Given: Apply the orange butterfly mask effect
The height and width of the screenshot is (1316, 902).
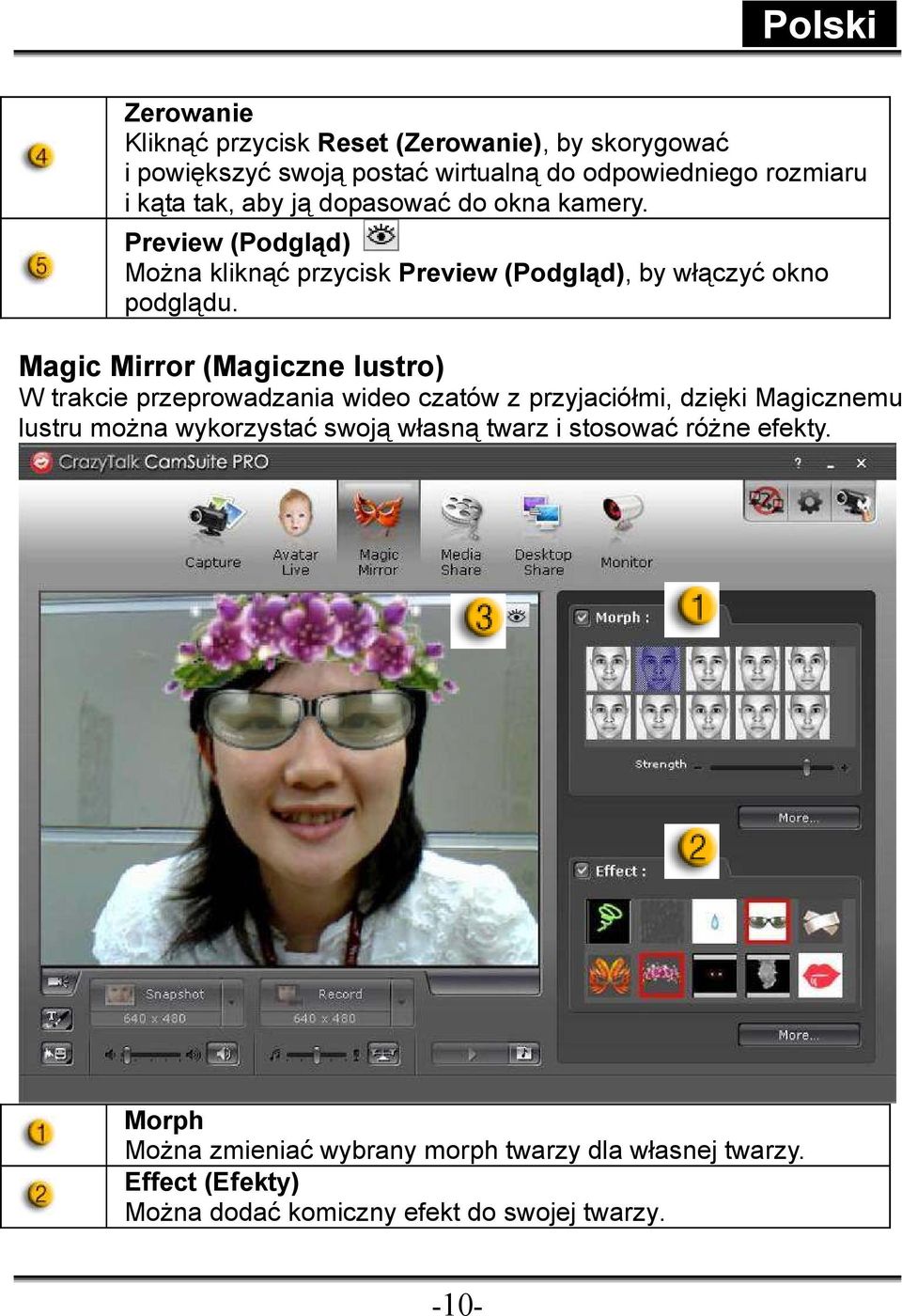Looking at the screenshot, I should 608,975.
